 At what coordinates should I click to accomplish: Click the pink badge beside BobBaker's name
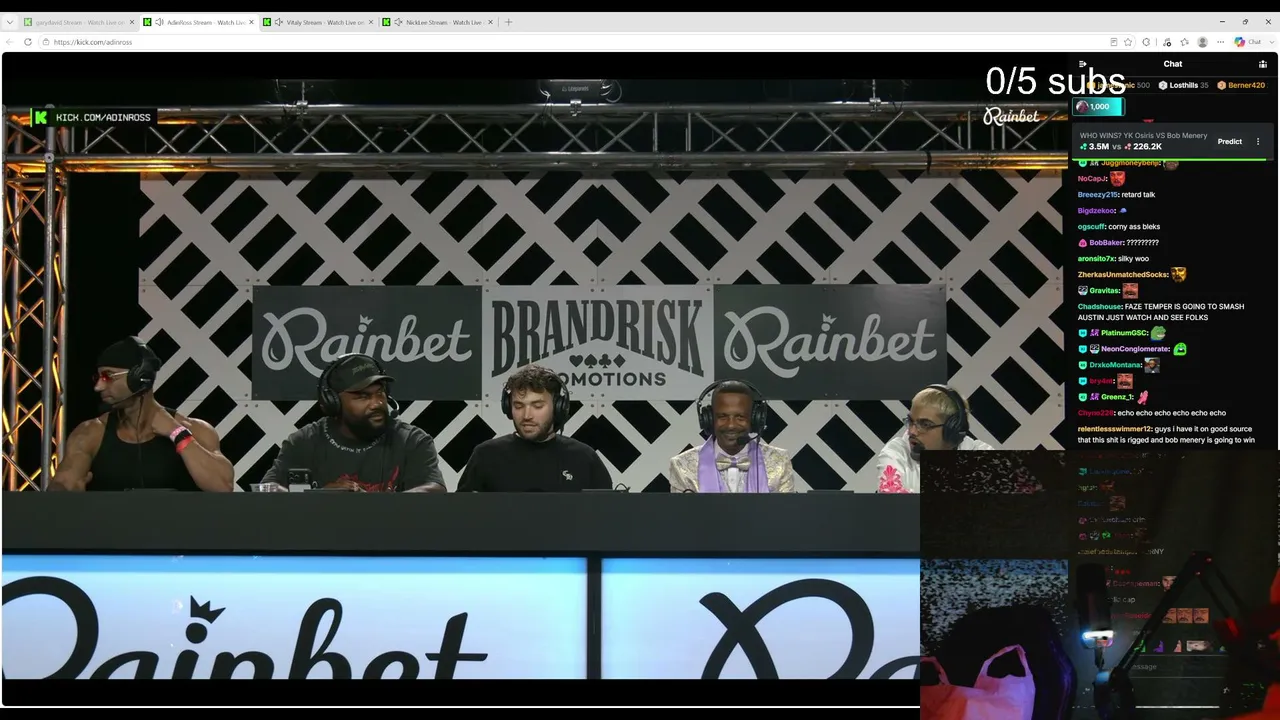pos(1083,243)
